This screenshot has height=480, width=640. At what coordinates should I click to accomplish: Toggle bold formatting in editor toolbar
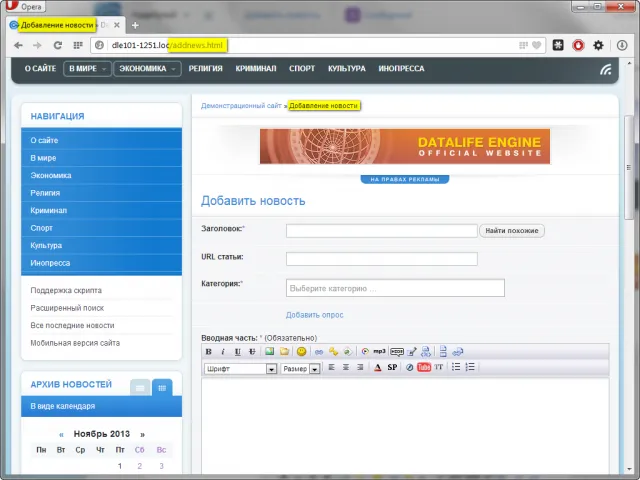point(209,351)
